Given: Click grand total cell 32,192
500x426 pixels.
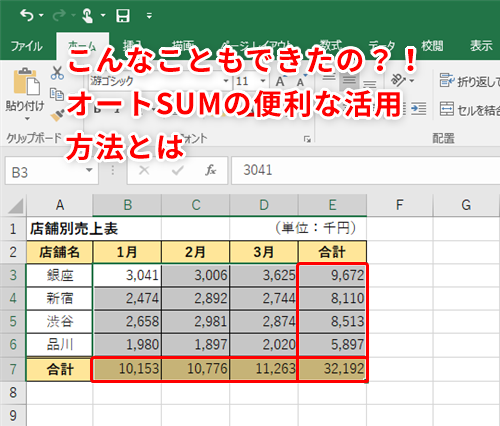Looking at the screenshot, I should click(x=332, y=369).
